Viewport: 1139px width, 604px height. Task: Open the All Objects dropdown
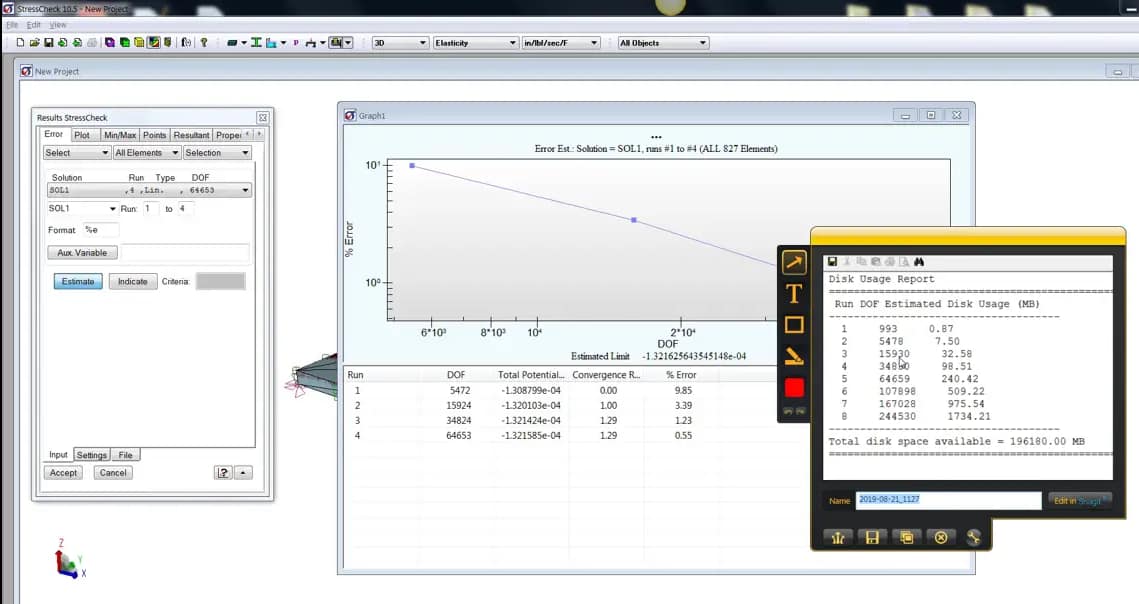click(661, 43)
